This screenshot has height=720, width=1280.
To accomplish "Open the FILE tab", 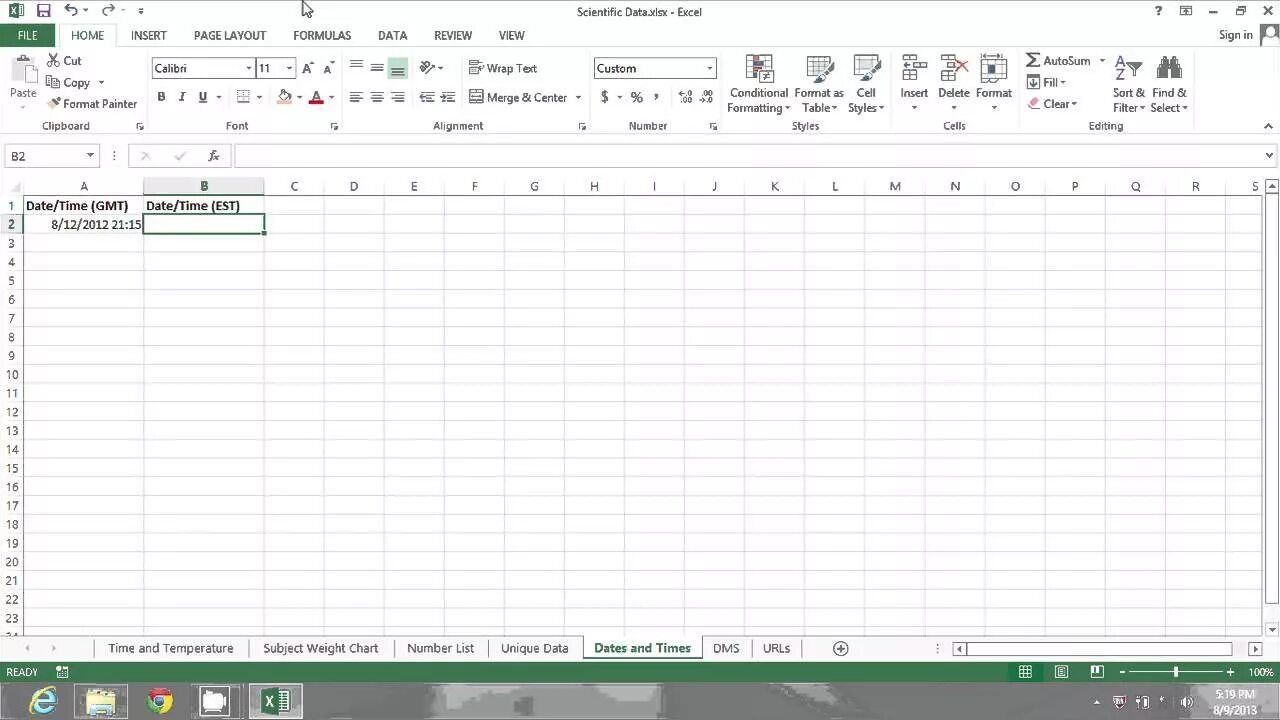I will 27,35.
